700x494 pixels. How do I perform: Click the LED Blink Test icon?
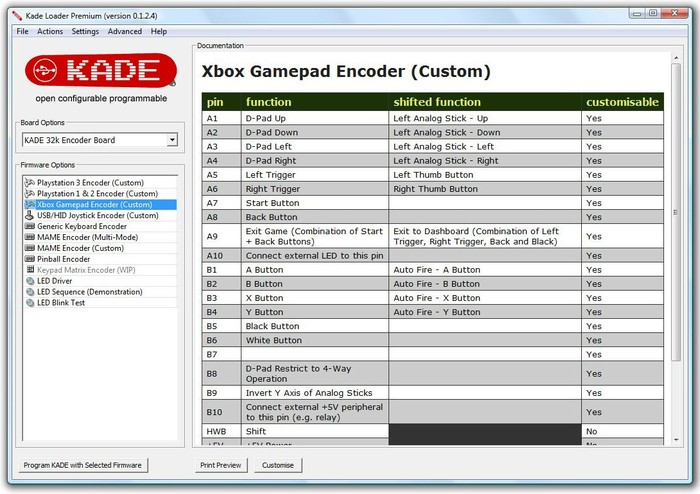pyautogui.click(x=30, y=303)
